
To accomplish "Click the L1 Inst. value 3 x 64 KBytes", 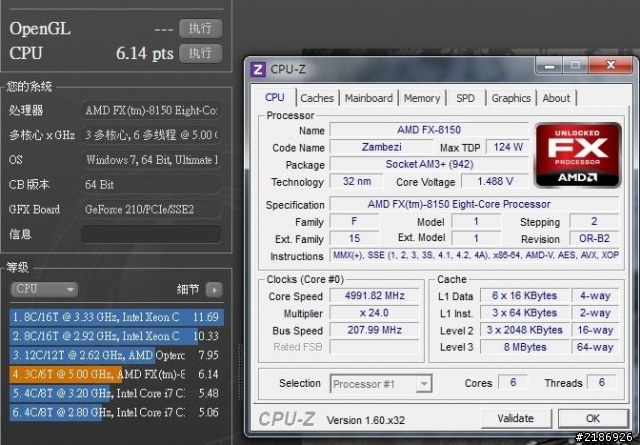I will [524, 313].
